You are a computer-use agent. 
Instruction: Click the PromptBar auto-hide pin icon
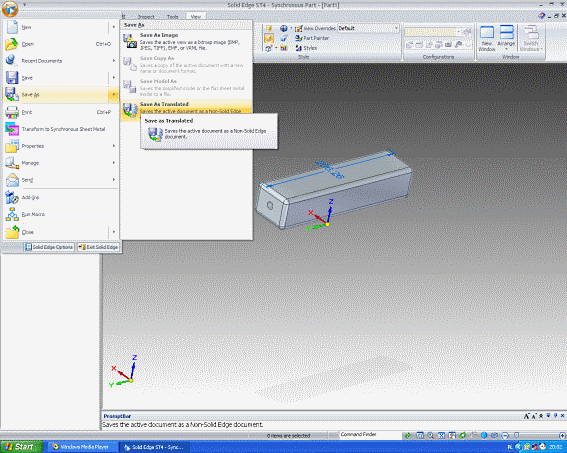(x=555, y=416)
